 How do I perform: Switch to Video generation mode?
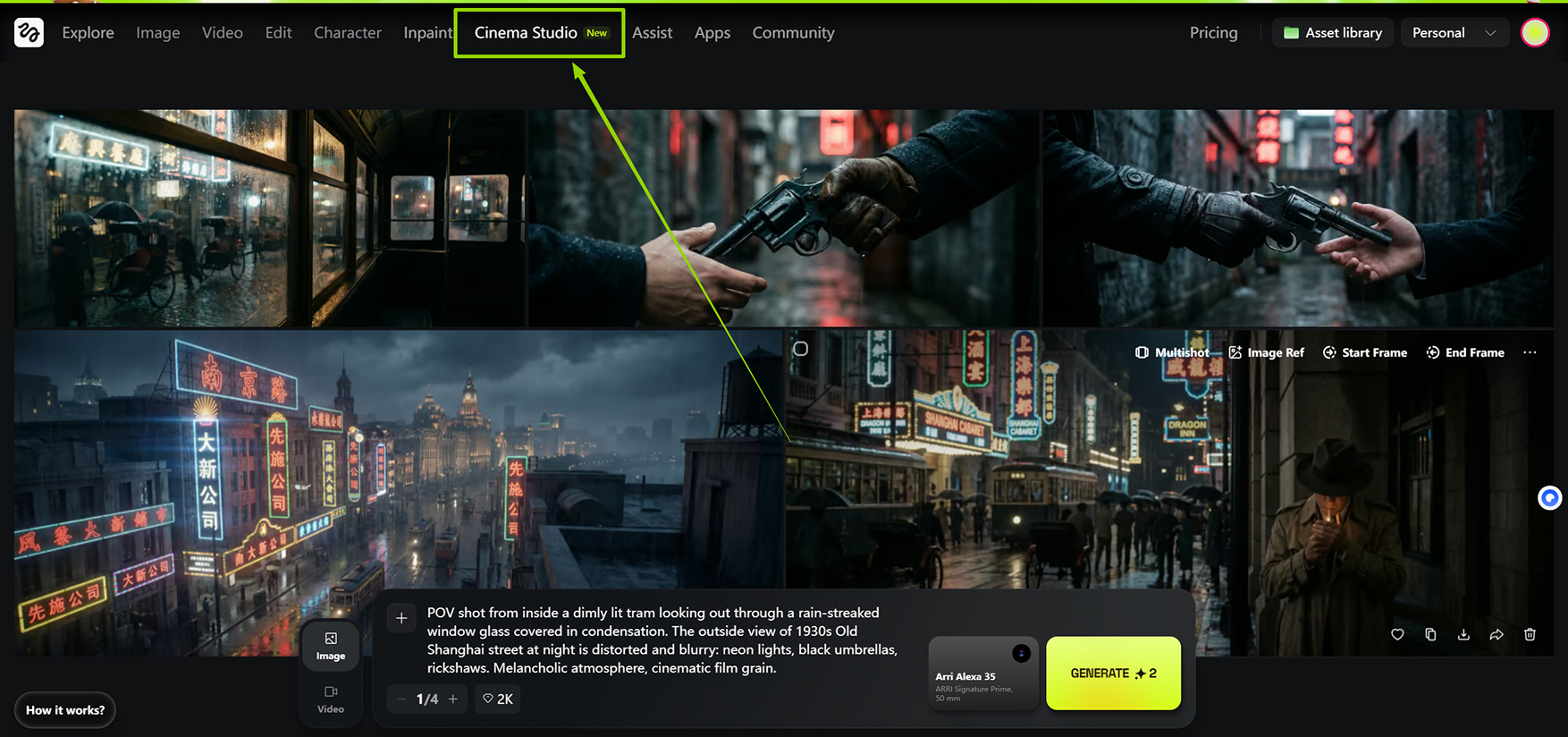tap(331, 699)
